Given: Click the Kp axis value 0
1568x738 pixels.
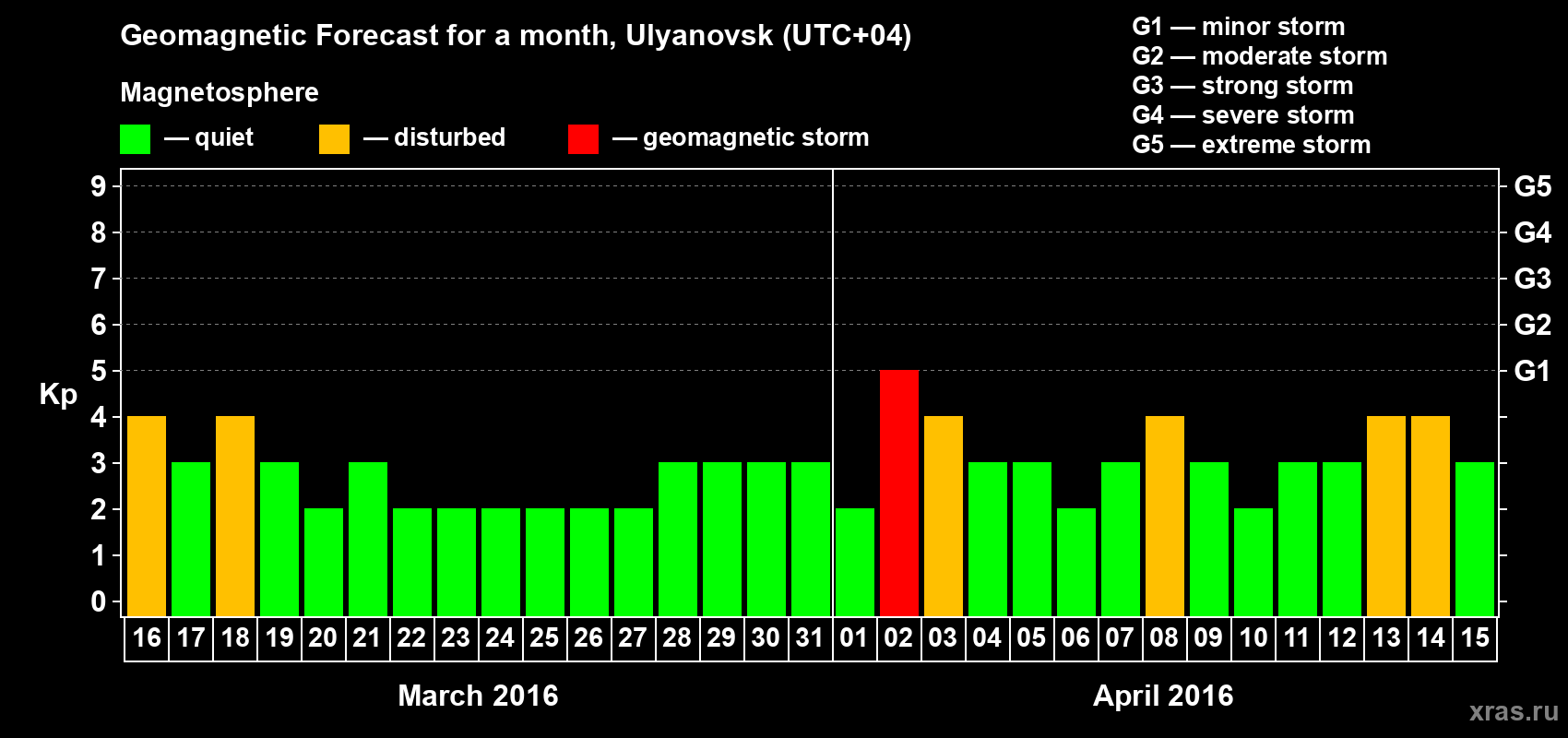Looking at the screenshot, I should pyautogui.click(x=99, y=601).
